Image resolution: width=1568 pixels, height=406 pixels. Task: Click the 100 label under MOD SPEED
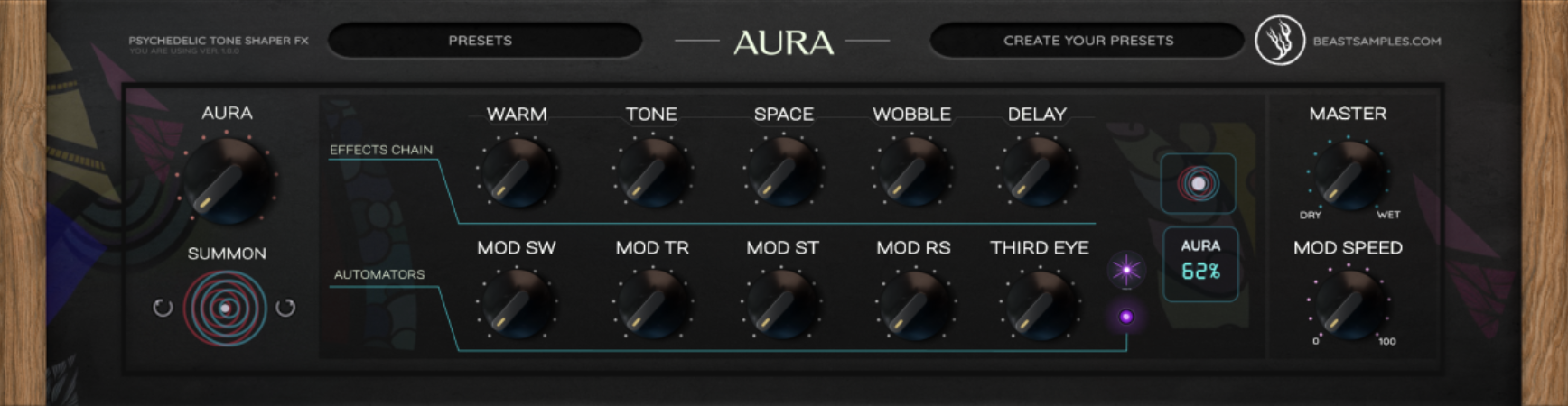[x=1387, y=342]
